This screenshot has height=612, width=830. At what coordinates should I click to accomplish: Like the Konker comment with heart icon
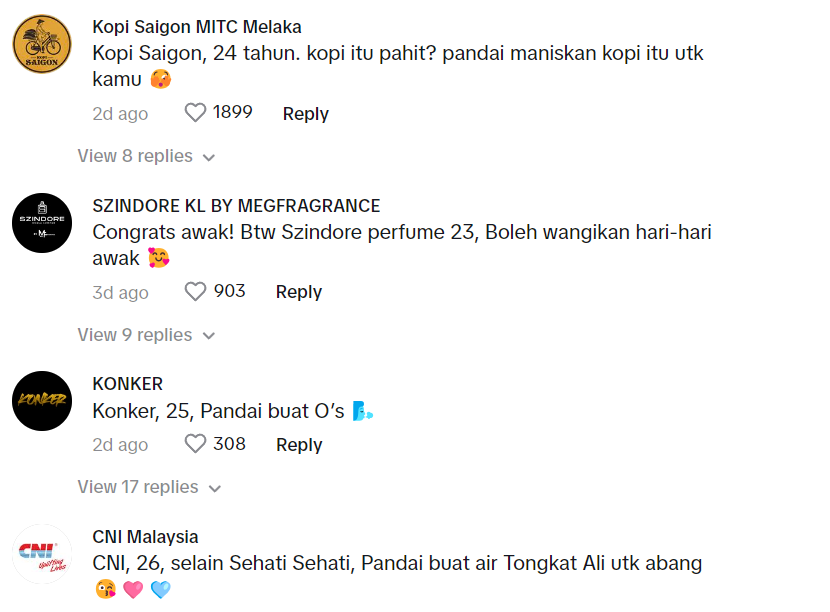195,444
